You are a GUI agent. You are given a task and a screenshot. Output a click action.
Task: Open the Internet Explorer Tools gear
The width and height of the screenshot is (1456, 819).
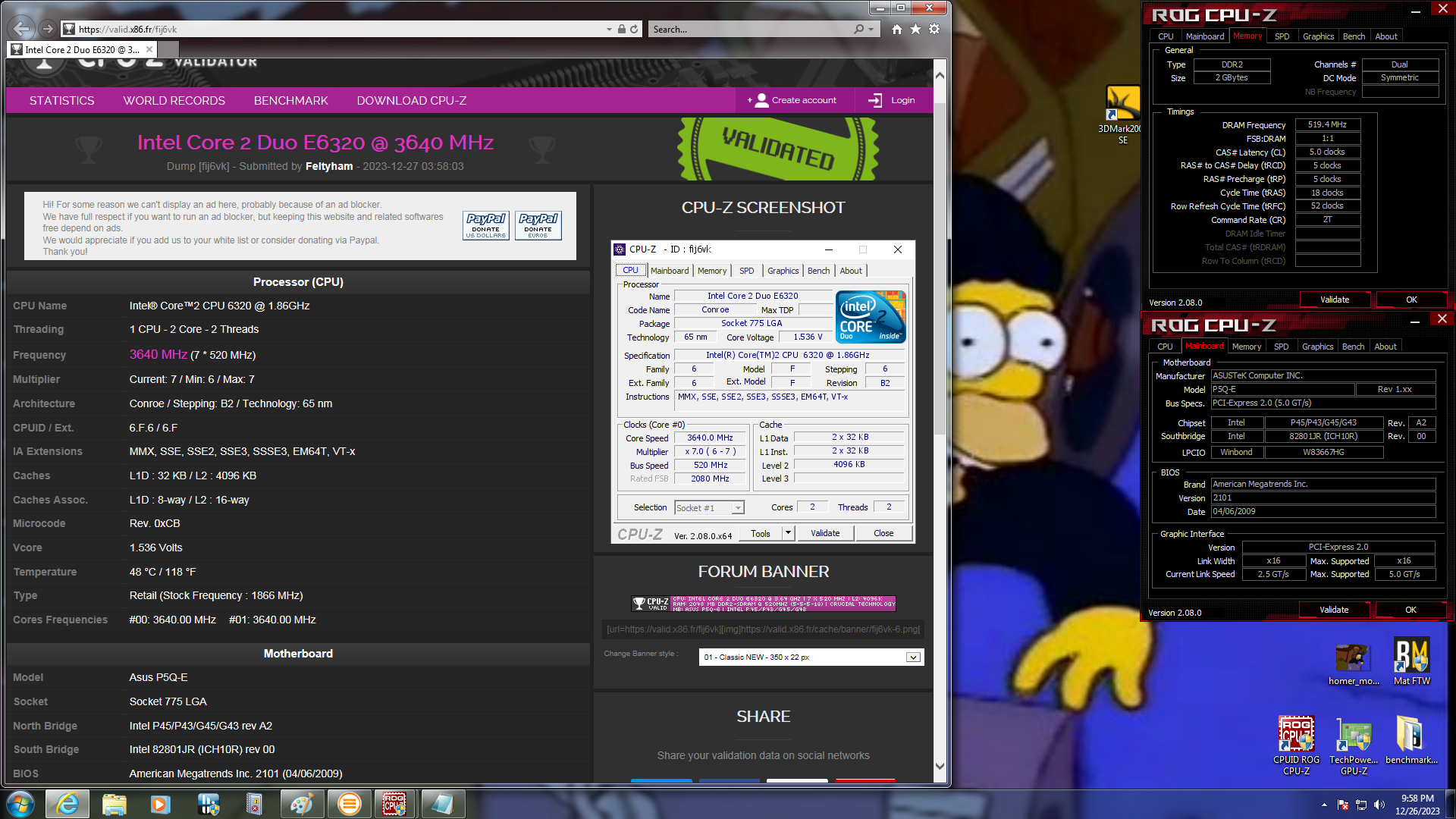pyautogui.click(x=934, y=29)
